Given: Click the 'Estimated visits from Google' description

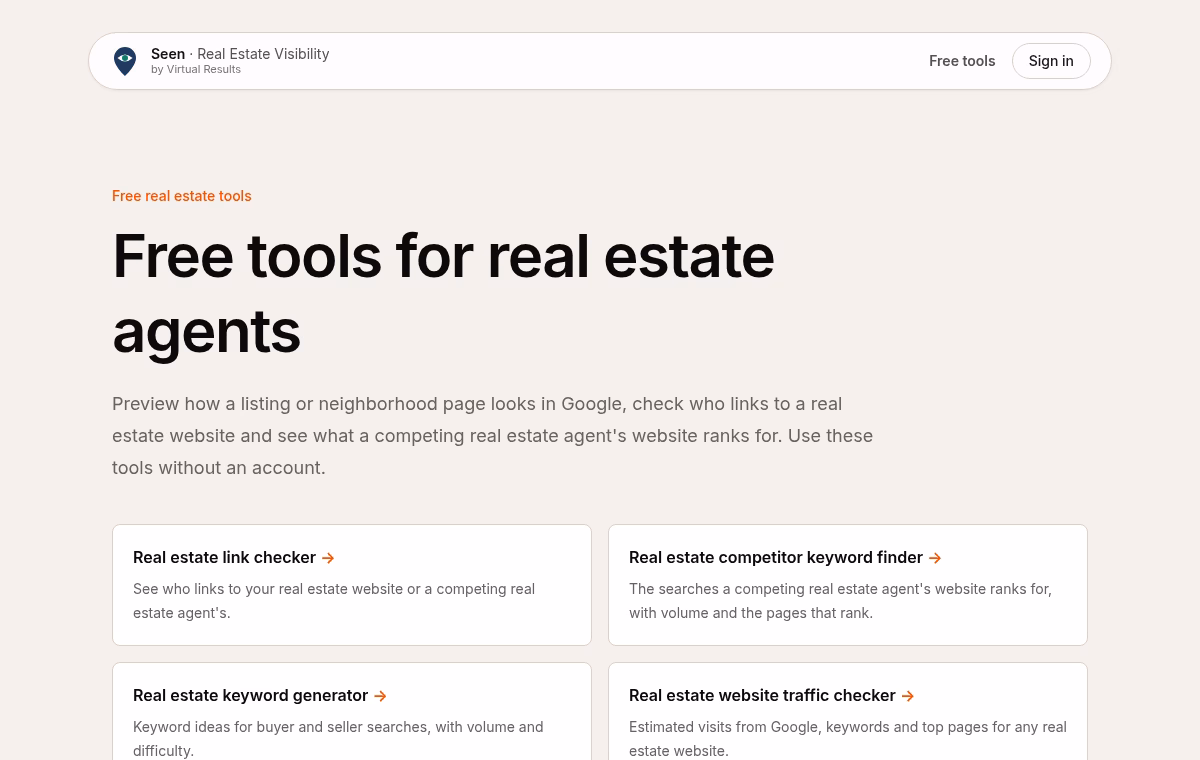Looking at the screenshot, I should pyautogui.click(x=848, y=739).
